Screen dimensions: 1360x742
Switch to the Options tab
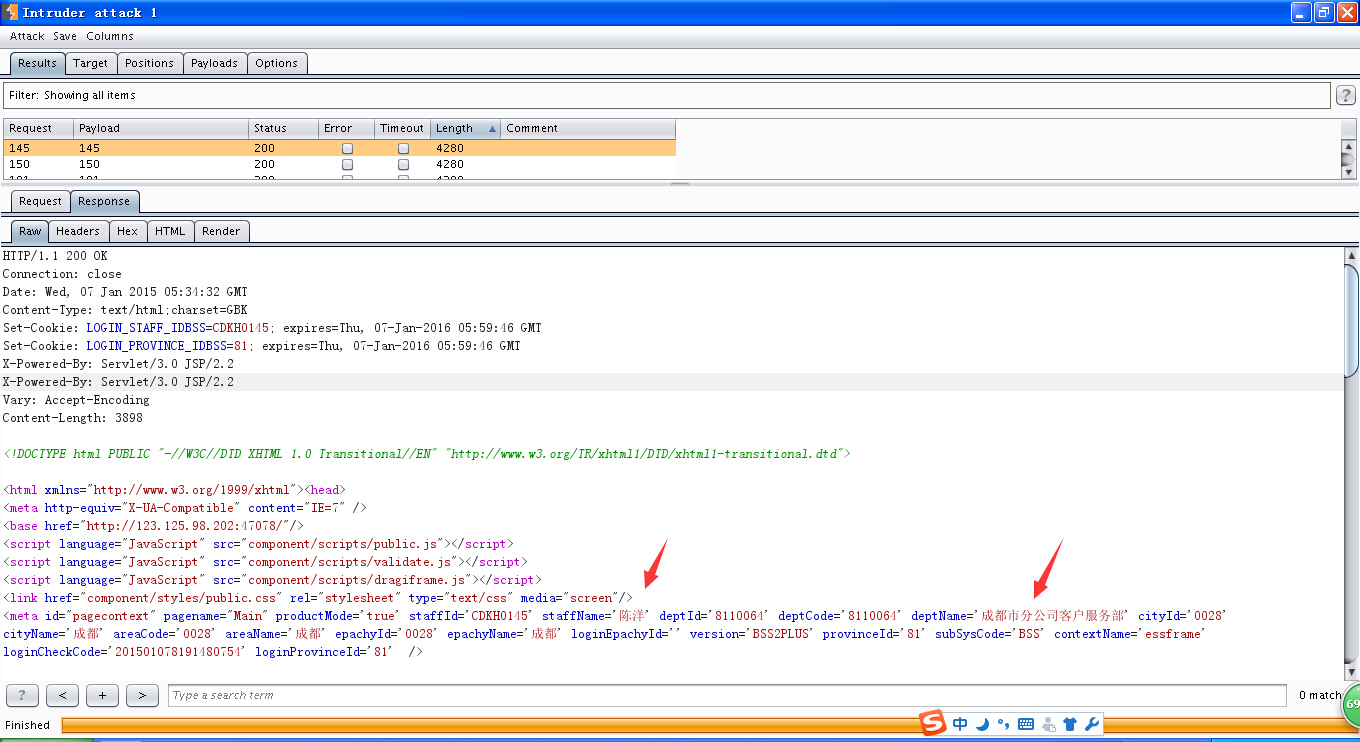(276, 63)
